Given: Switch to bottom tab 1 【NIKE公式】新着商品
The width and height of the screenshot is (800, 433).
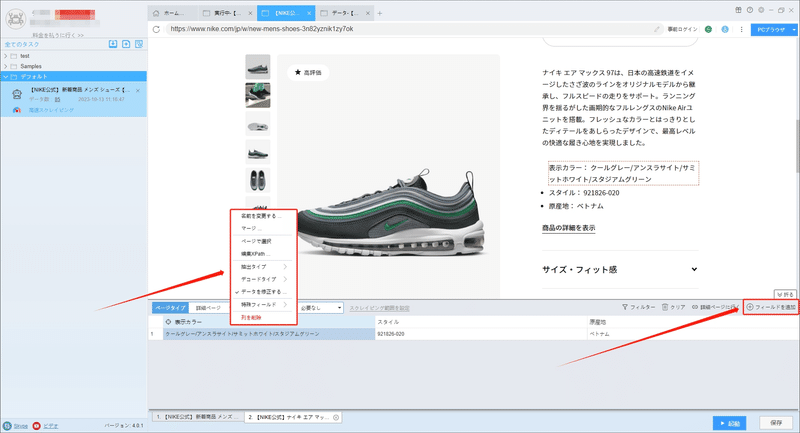Looking at the screenshot, I should pyautogui.click(x=197, y=417).
